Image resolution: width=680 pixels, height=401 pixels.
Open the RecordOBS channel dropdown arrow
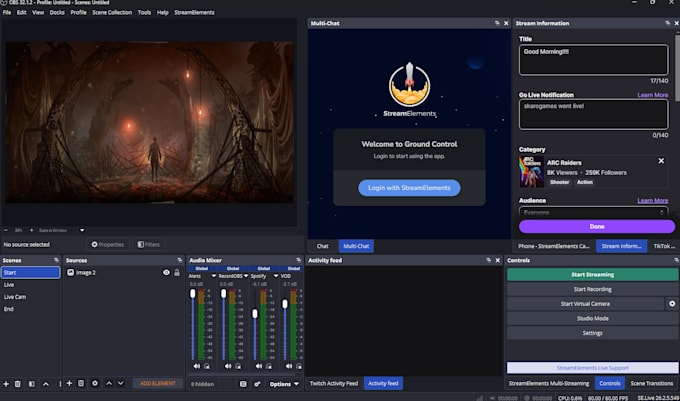pyautogui.click(x=246, y=276)
